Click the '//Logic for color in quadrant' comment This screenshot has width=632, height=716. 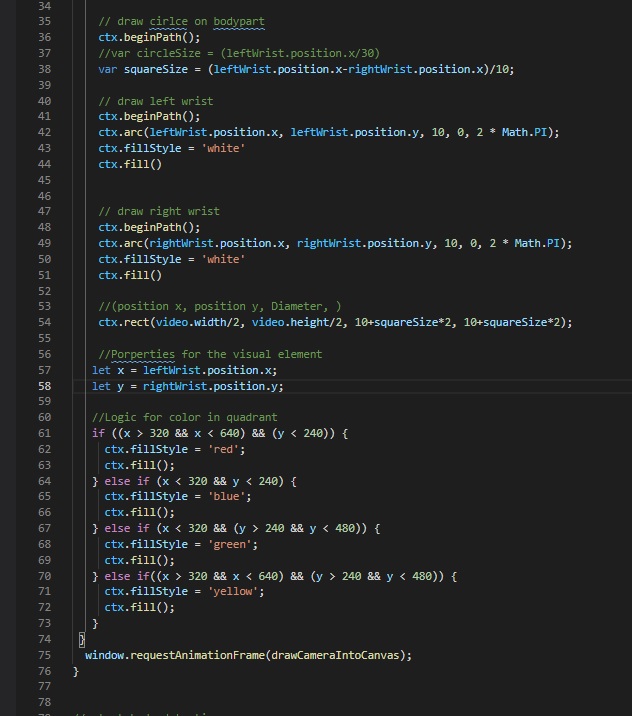coord(184,417)
